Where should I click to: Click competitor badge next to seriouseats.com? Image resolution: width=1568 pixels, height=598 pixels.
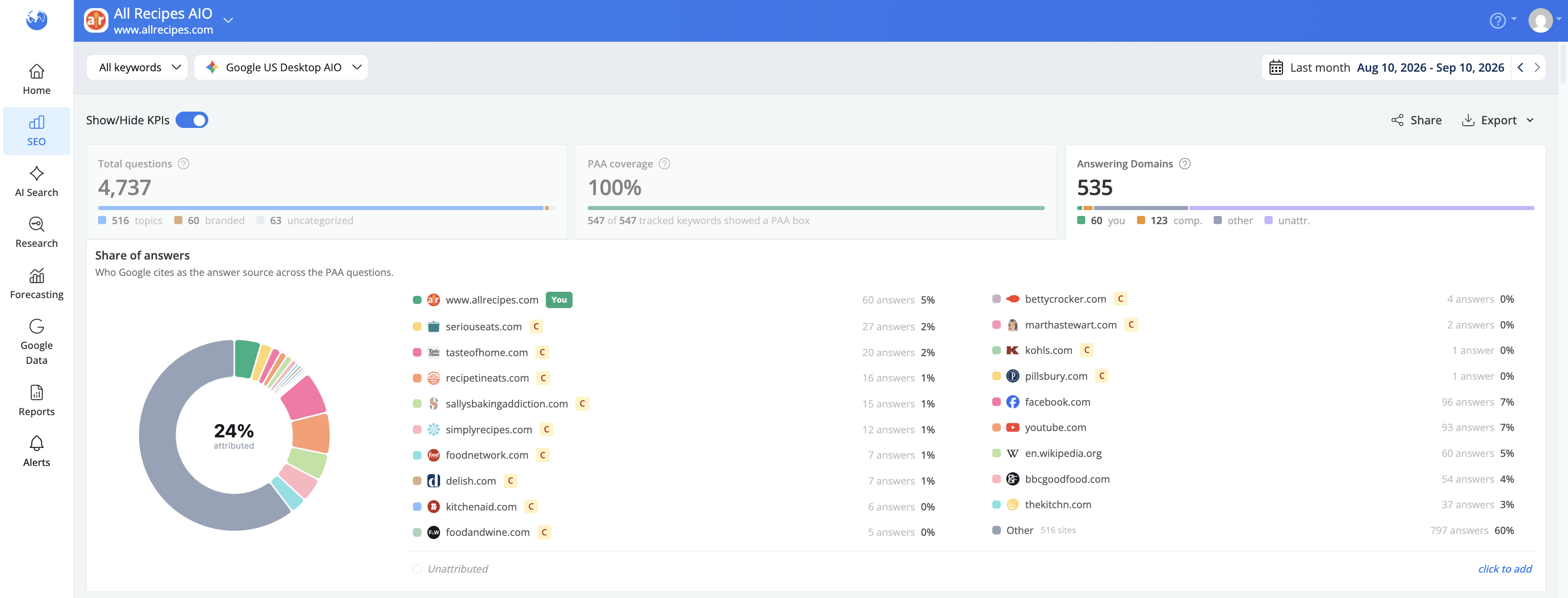(x=536, y=326)
